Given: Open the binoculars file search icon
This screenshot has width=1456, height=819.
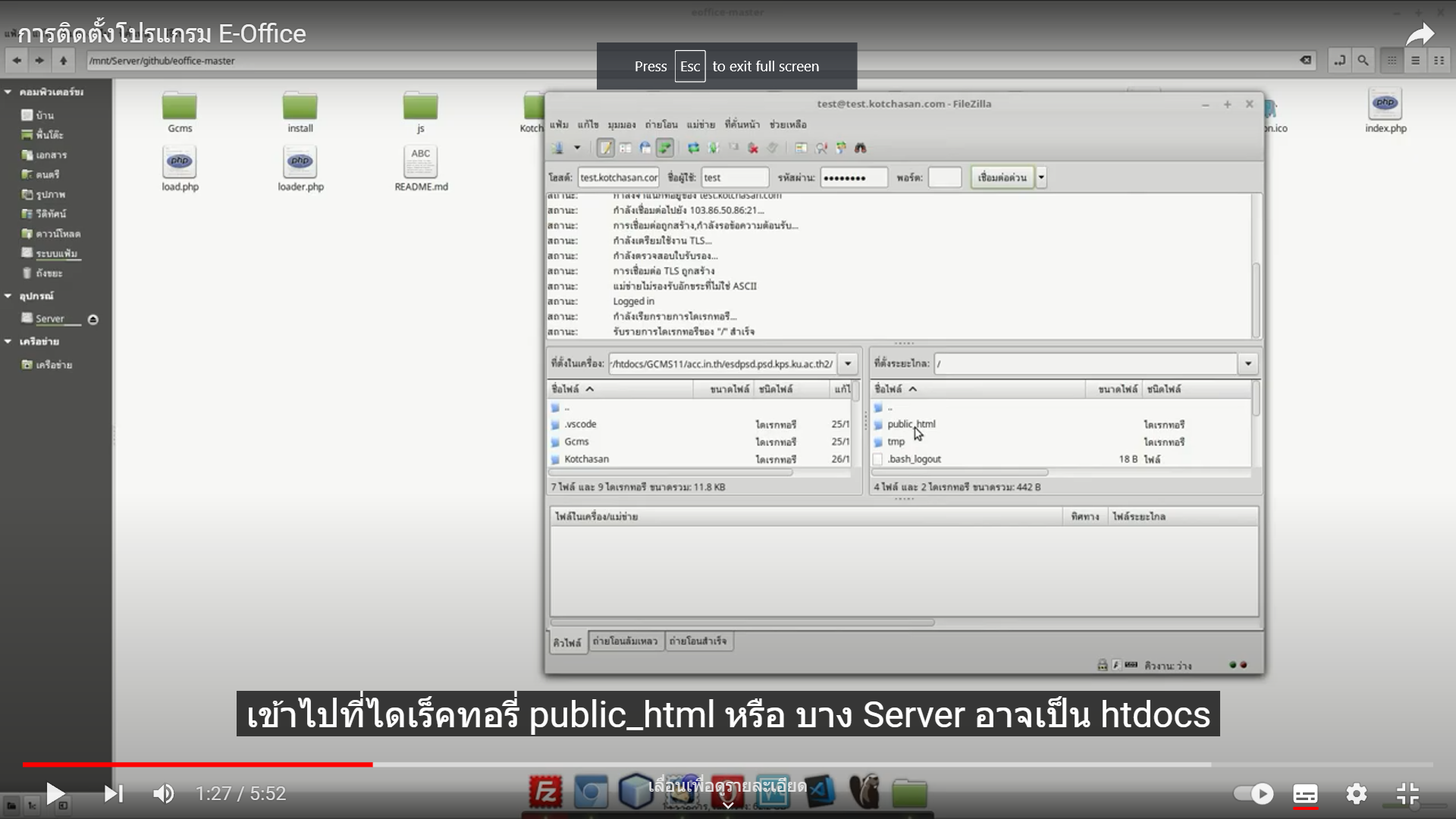Looking at the screenshot, I should (860, 148).
